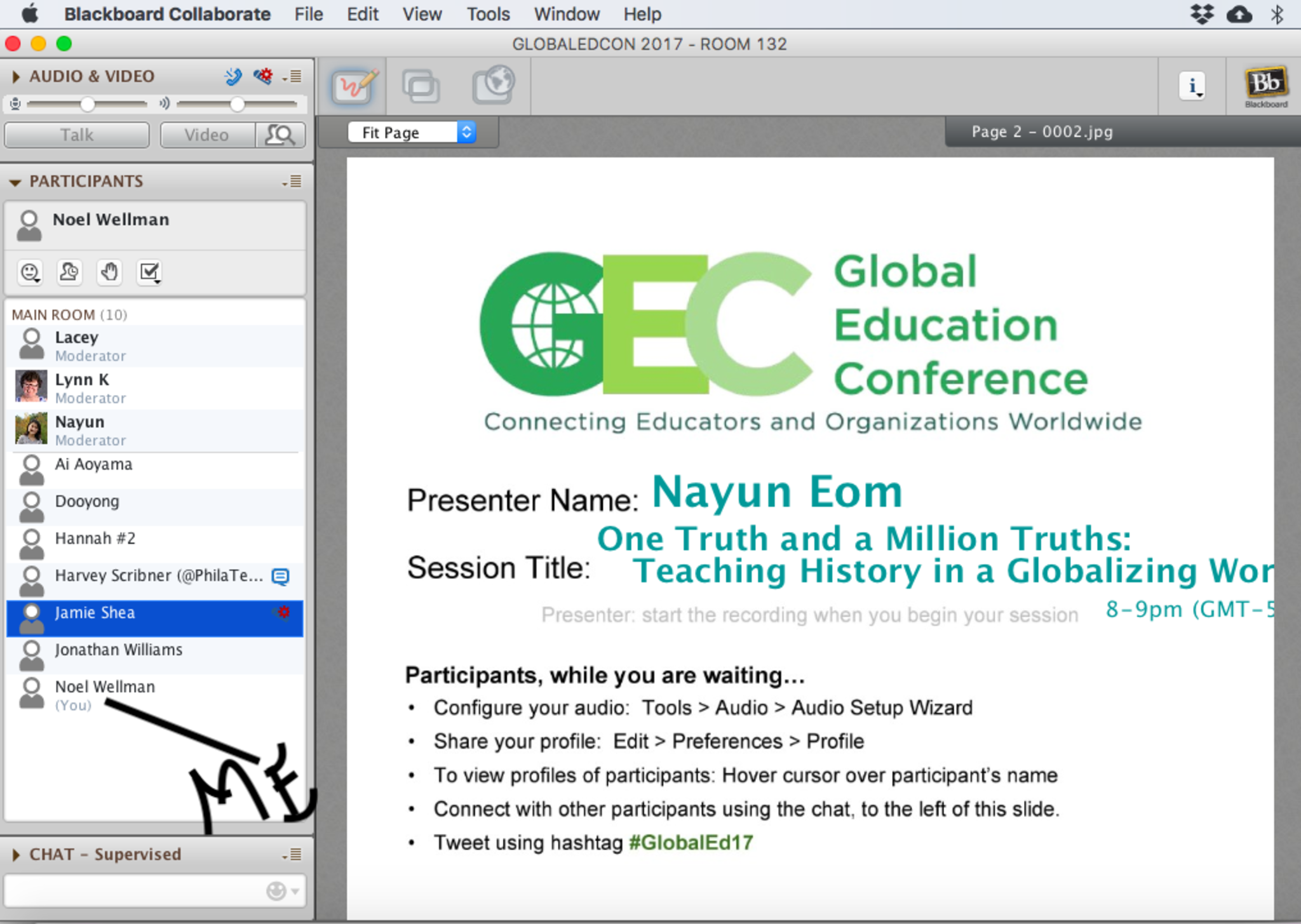Viewport: 1301px width, 924px height.
Task: Select the Whiteboard mode icon
Action: (355, 85)
